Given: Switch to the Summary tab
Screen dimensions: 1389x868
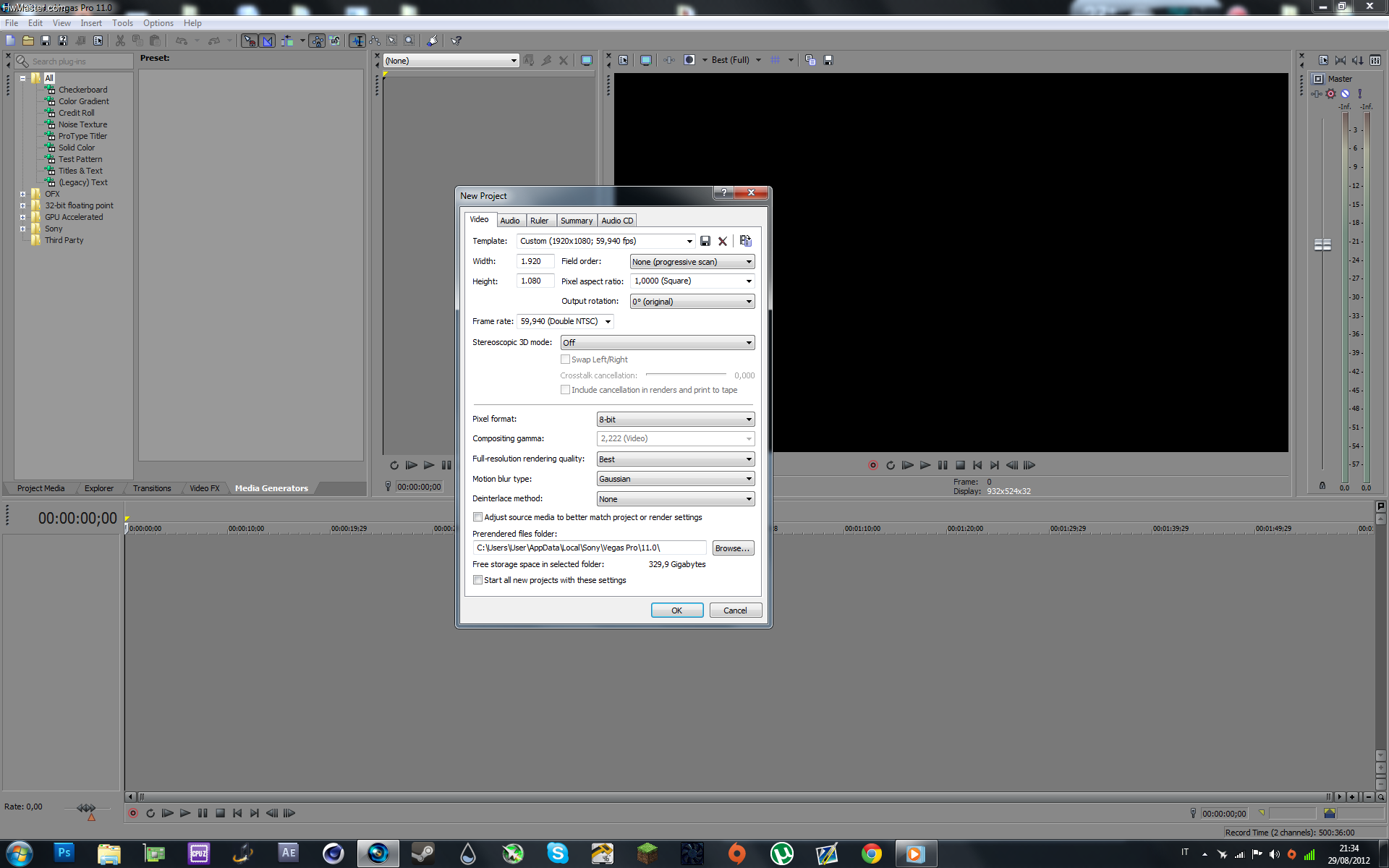Looking at the screenshot, I should coord(577,221).
